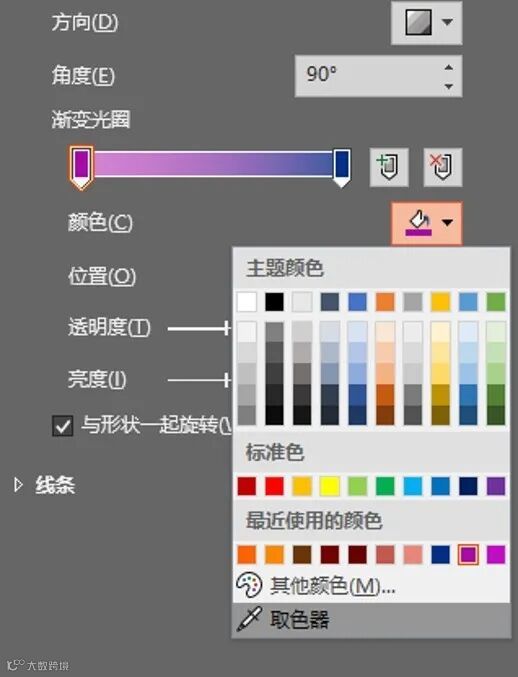Click the add gradient stop icon
The height and width of the screenshot is (677, 518).
point(389,167)
